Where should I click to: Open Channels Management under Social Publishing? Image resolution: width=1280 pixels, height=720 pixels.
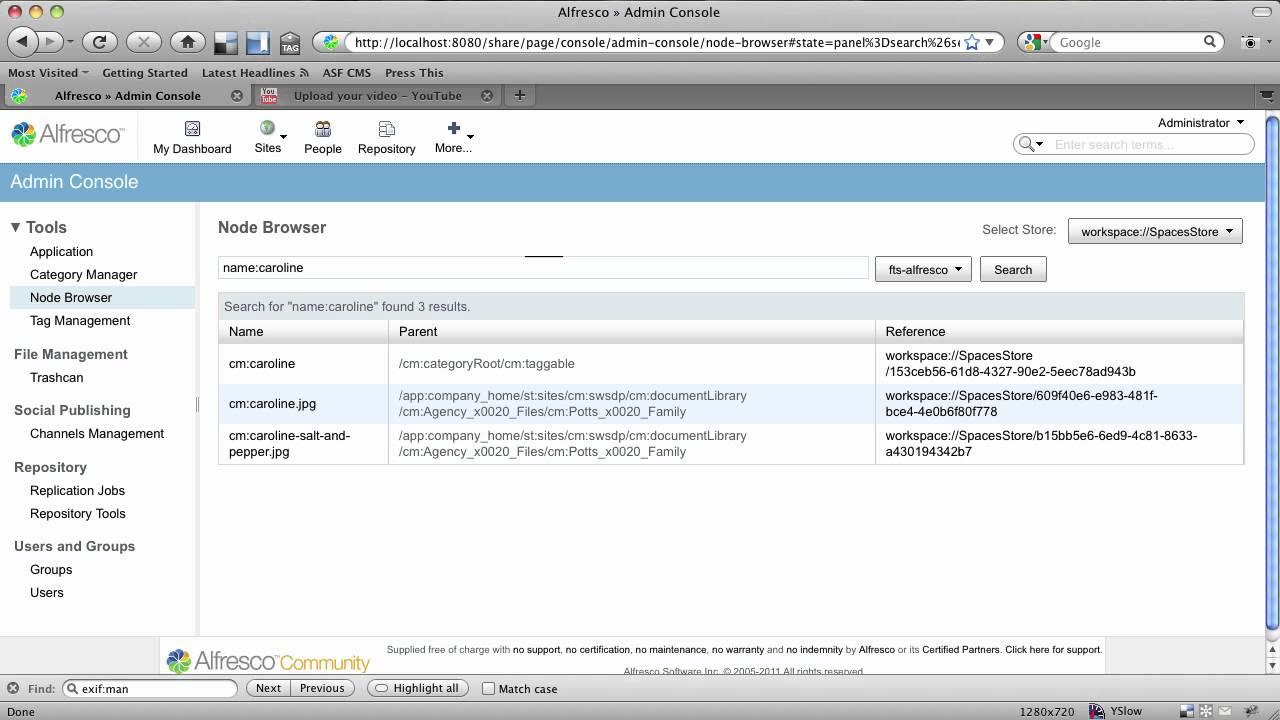click(x=96, y=434)
